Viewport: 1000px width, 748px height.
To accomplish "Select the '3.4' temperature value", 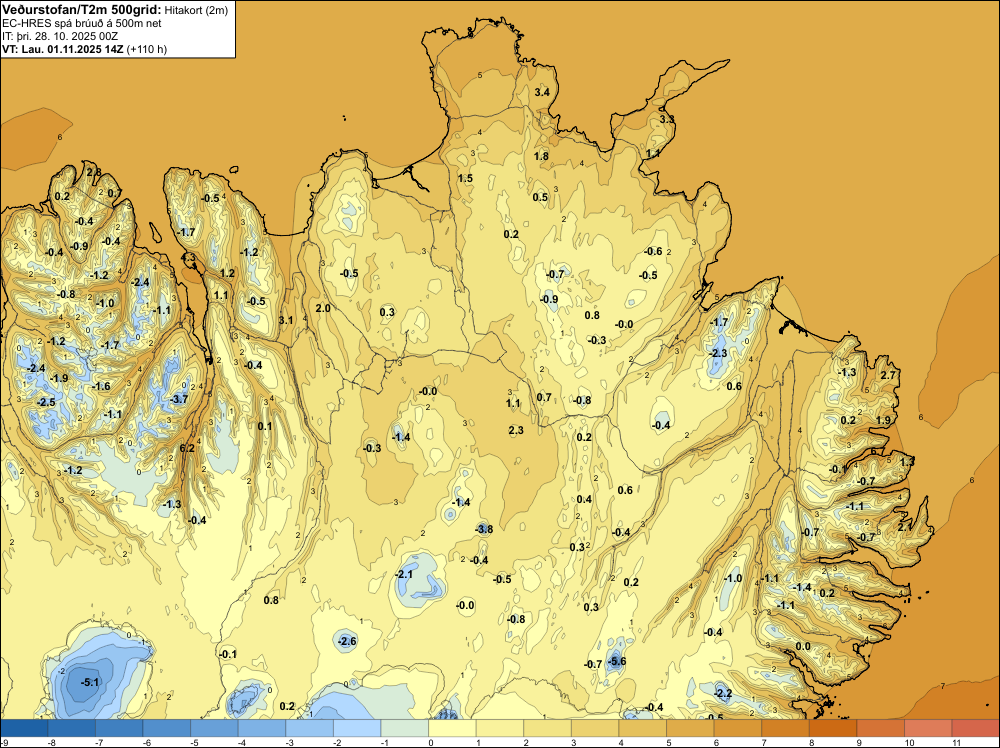I will pyautogui.click(x=541, y=92).
